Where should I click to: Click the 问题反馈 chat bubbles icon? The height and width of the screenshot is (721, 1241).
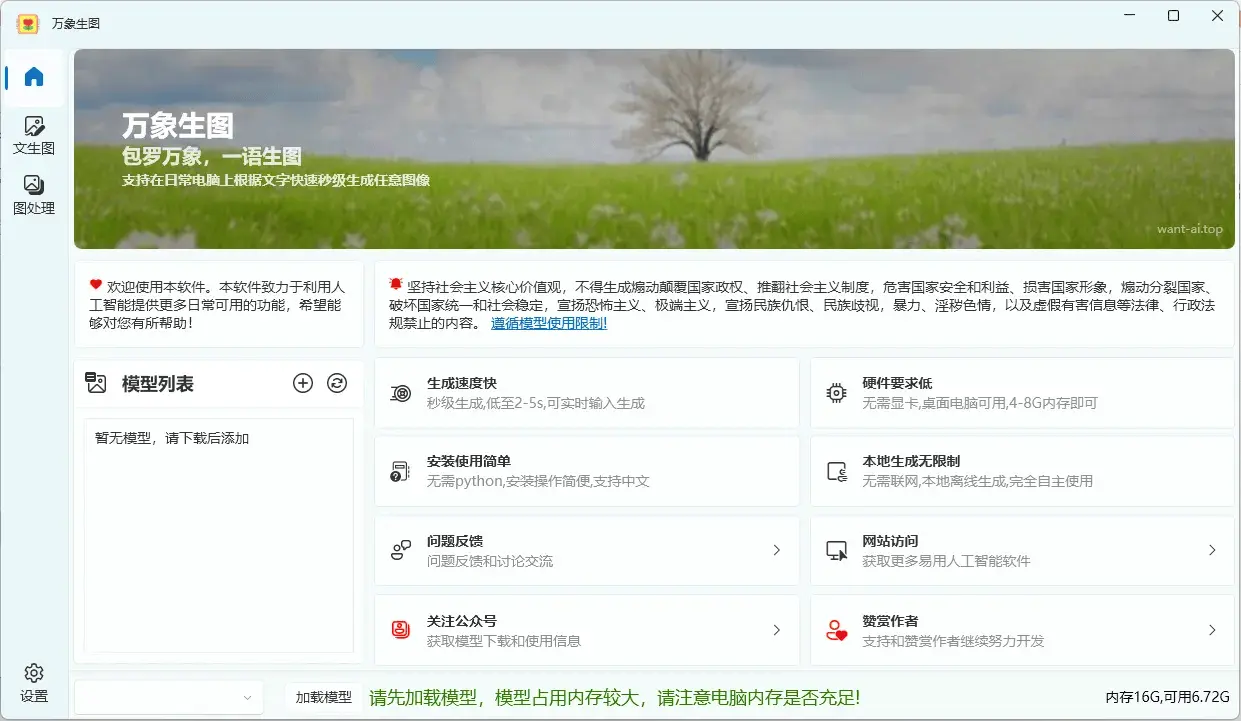pyautogui.click(x=401, y=551)
